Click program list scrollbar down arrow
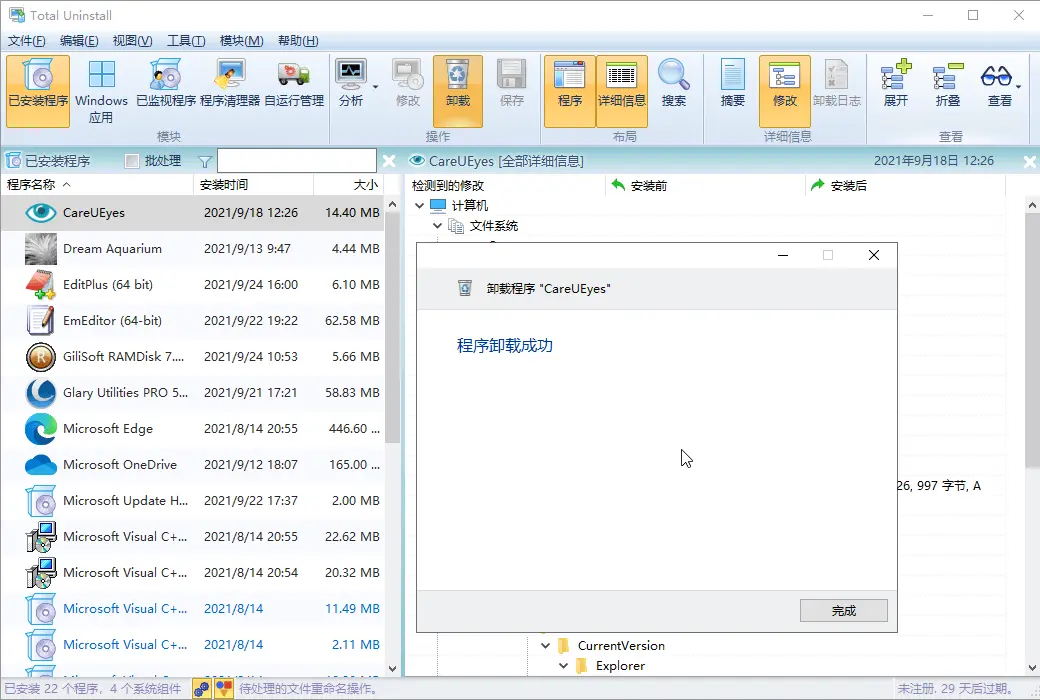1040x700 pixels. coord(392,669)
